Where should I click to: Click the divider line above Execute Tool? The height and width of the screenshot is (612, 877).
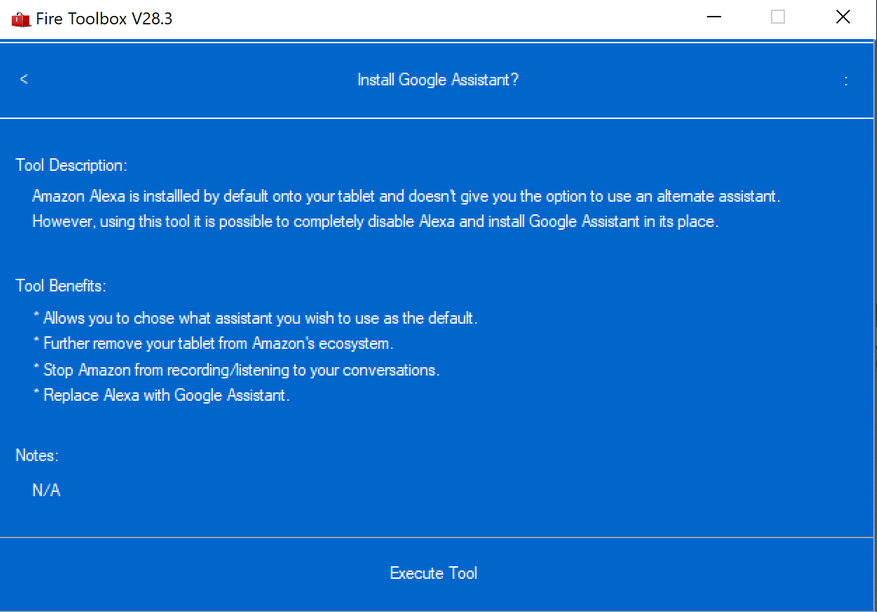438,537
